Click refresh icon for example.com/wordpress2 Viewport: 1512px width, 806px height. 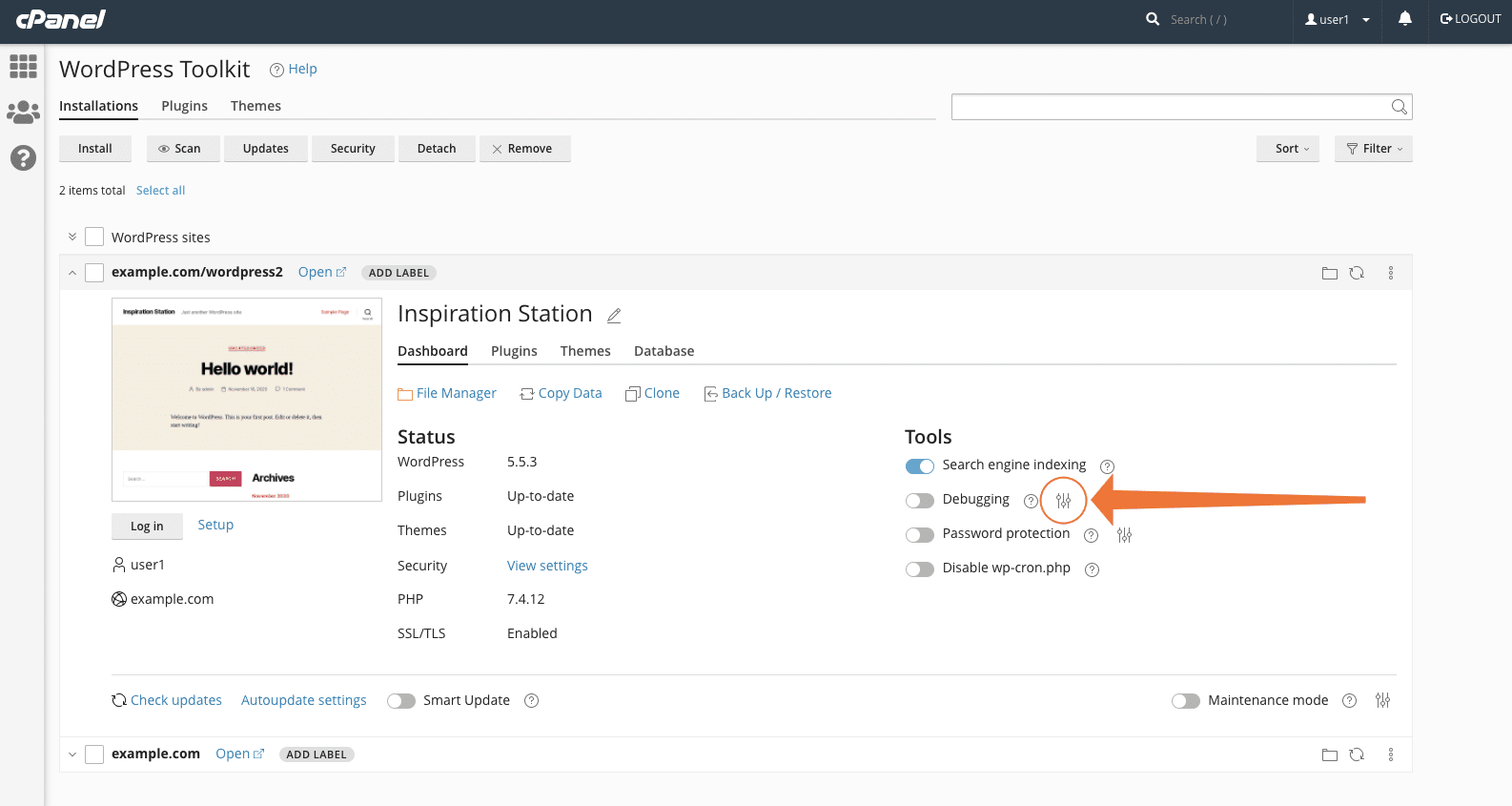(x=1357, y=273)
